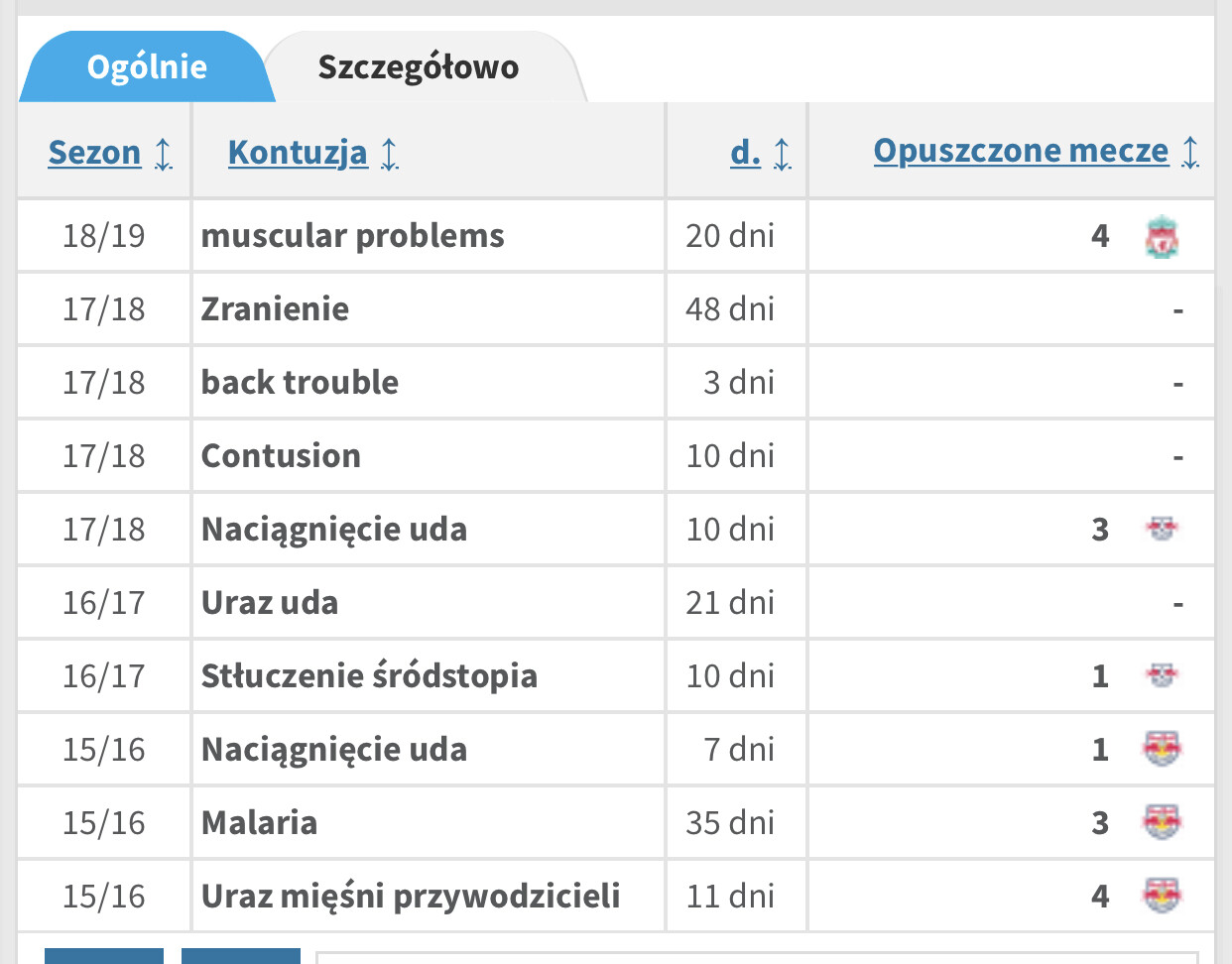
Task: Click RB Leipzig crest in Stłuczenie śródstopia row
Action: click(x=1162, y=675)
